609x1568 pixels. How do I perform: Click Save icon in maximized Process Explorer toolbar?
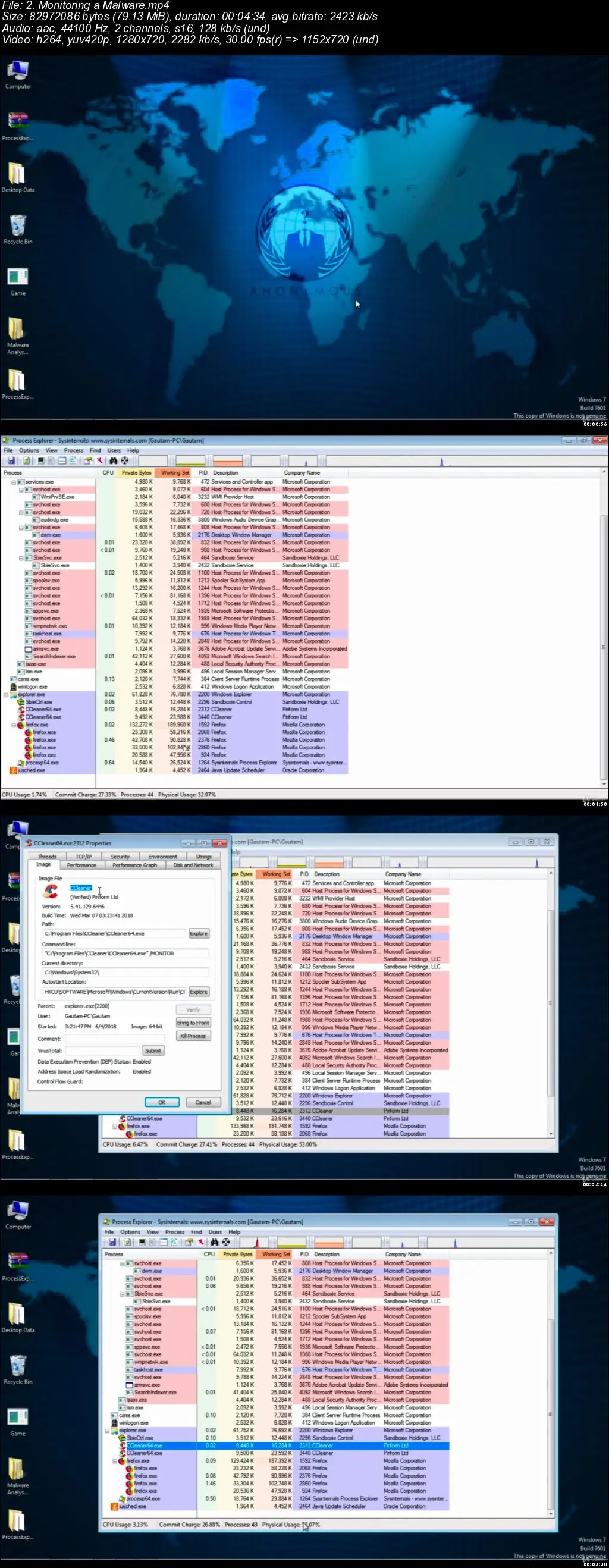[x=11, y=461]
